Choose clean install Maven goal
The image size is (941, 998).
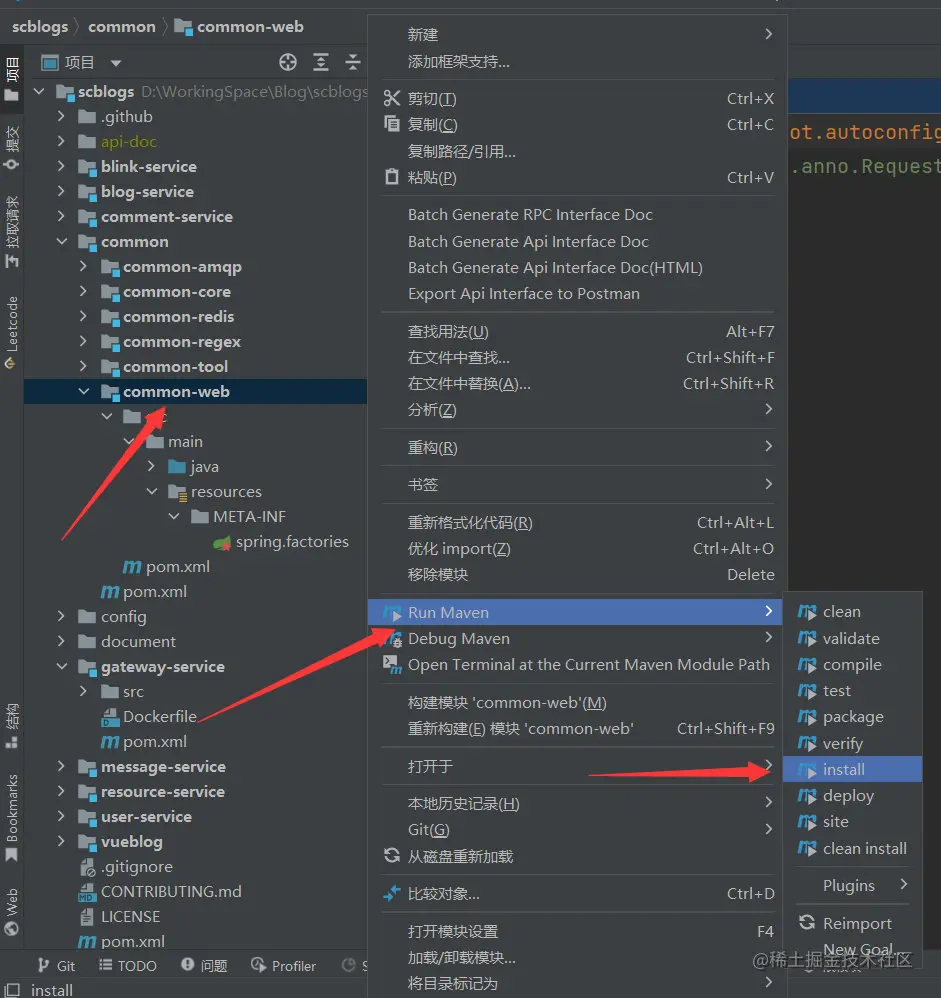(853, 848)
